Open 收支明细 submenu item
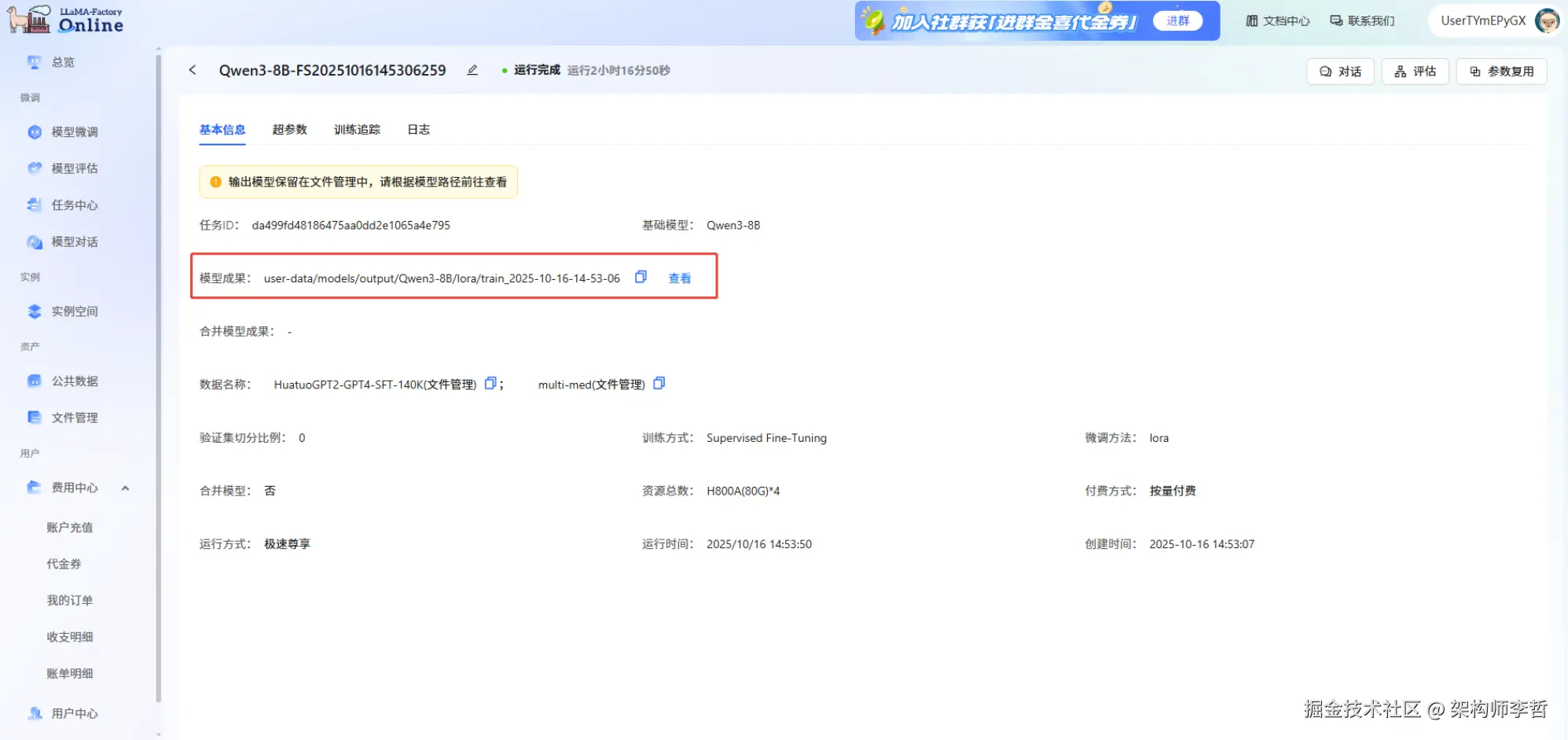The width and height of the screenshot is (1568, 740). [70, 637]
